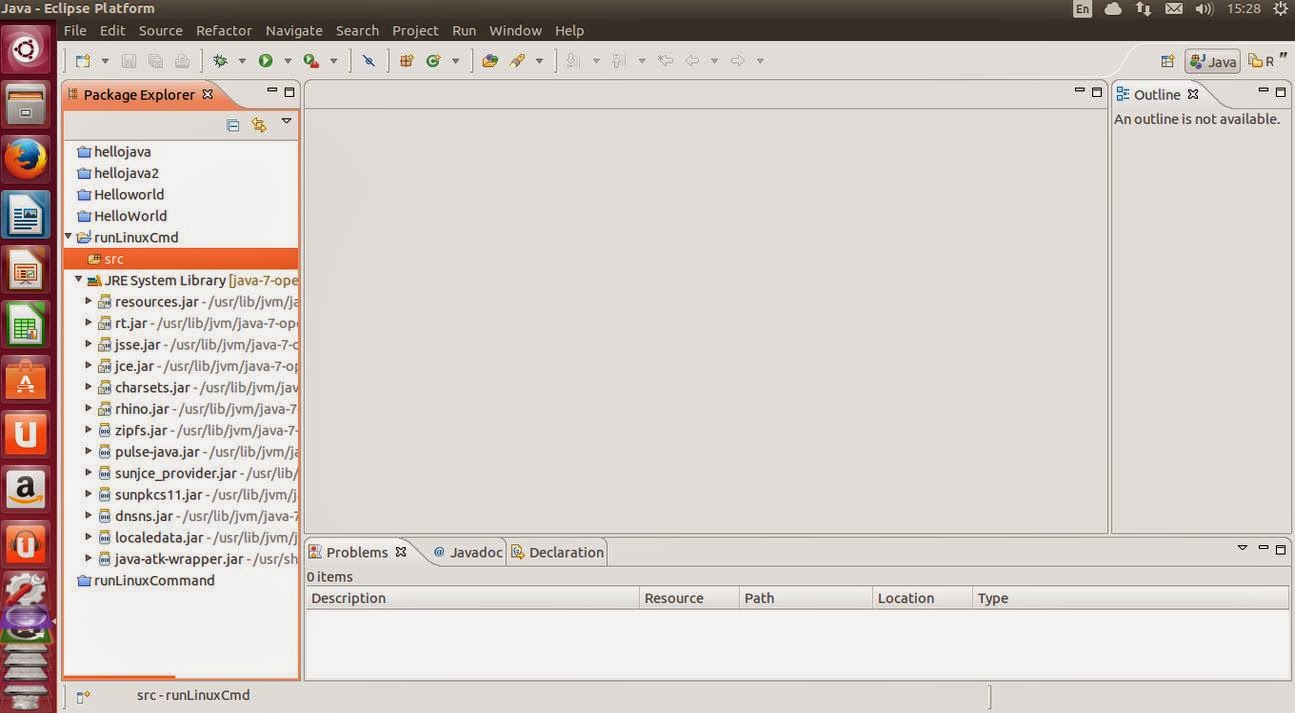Click the volume indicator in the system tray
Image resolution: width=1295 pixels, height=713 pixels.
pos(1204,9)
